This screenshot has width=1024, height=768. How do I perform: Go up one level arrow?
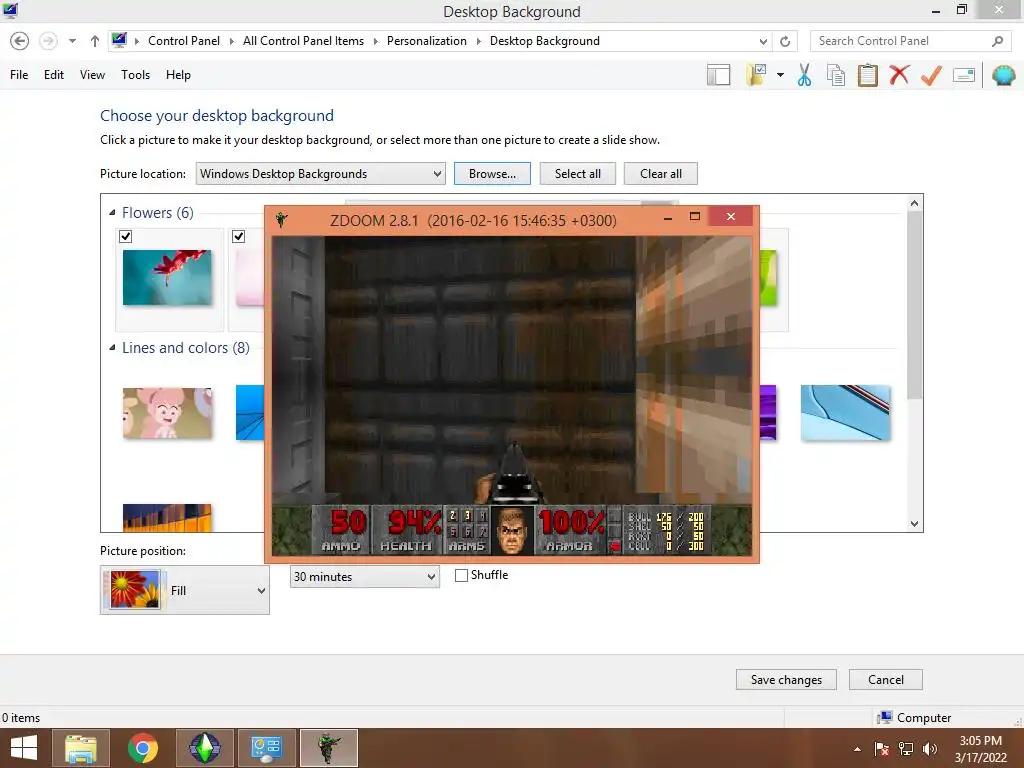click(95, 41)
